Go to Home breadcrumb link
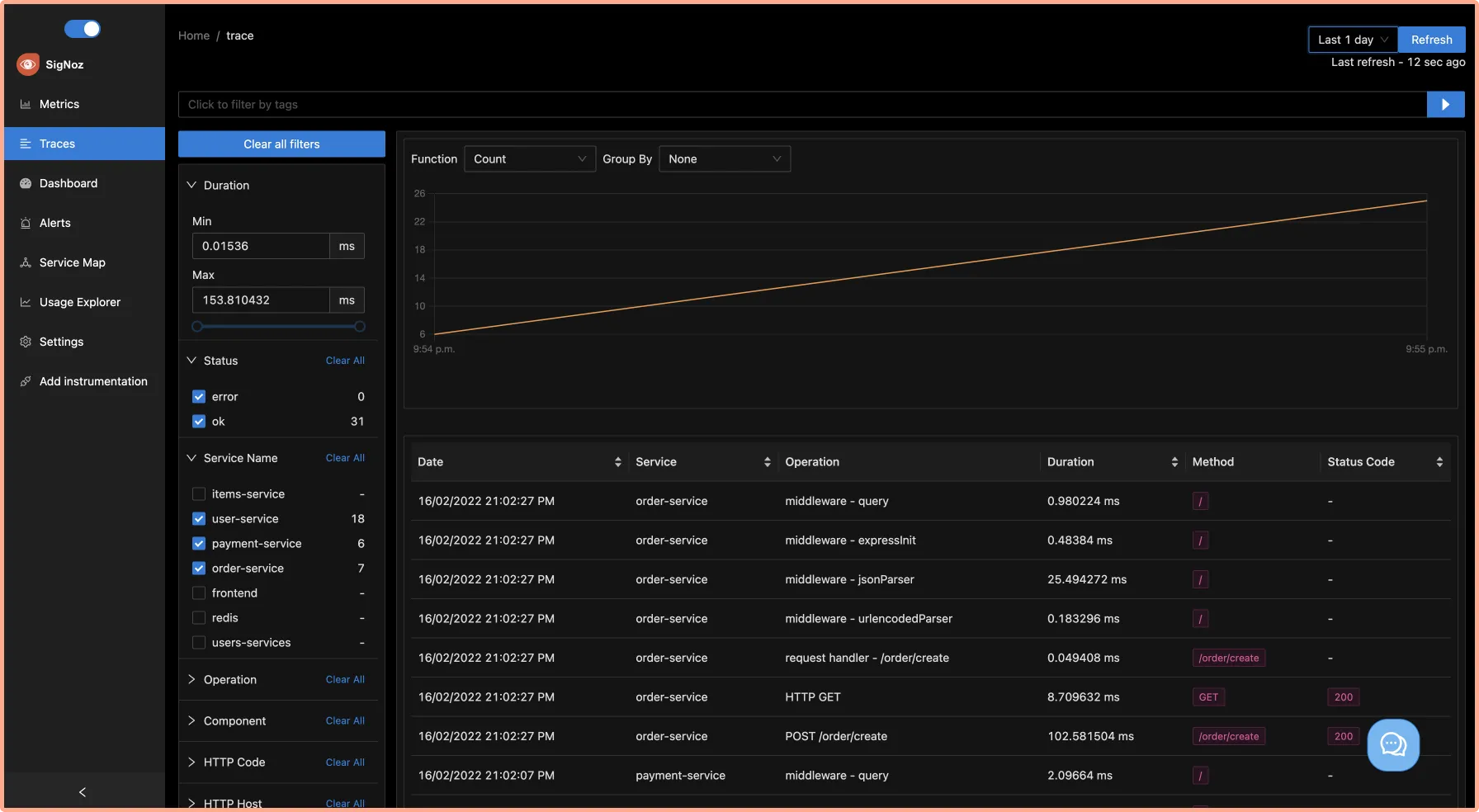 point(194,35)
